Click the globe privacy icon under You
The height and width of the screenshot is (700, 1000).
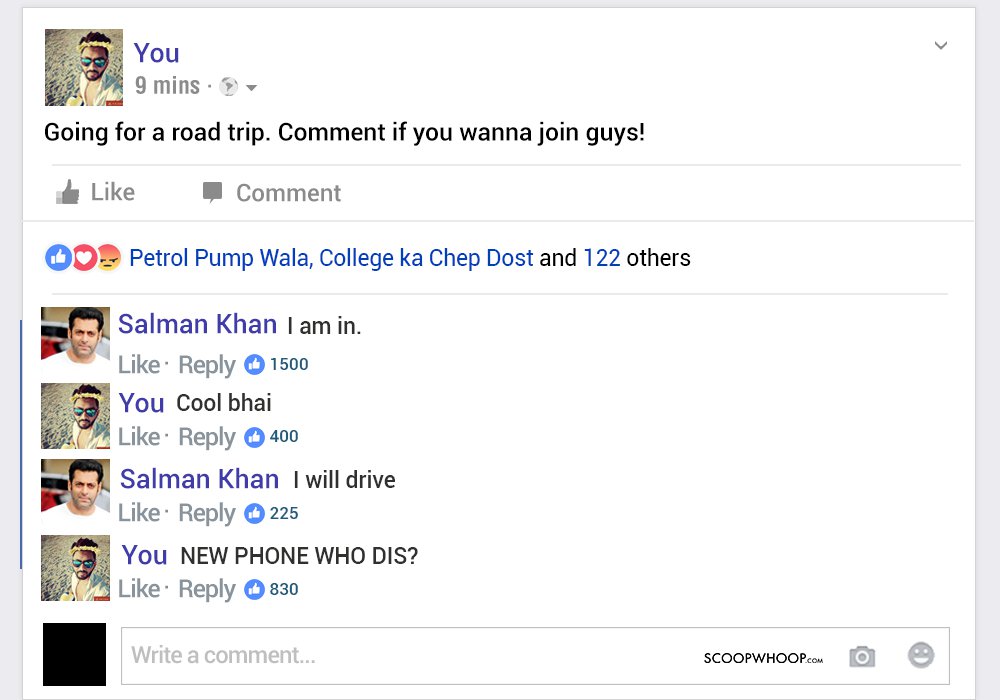click(228, 86)
